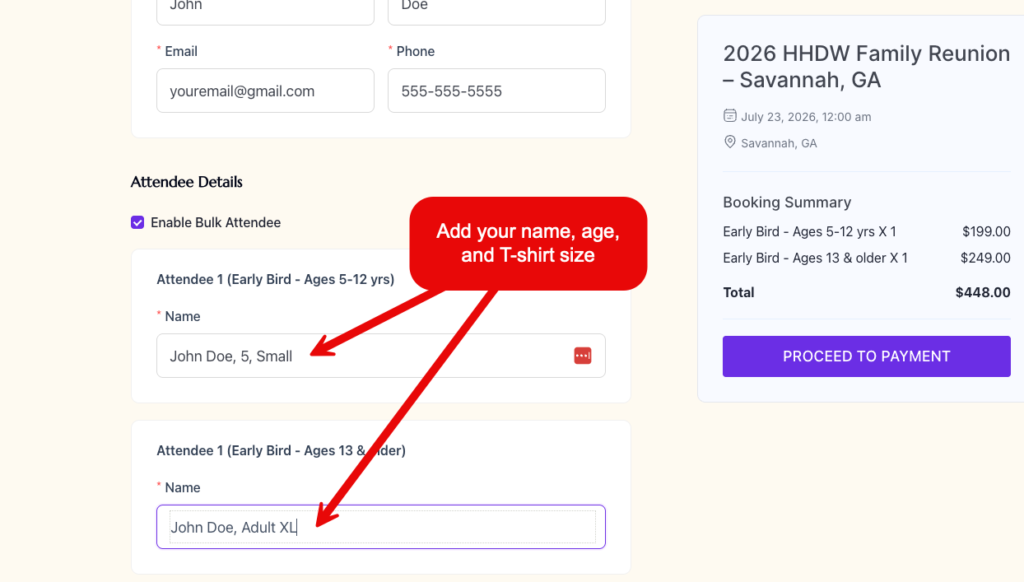This screenshot has height=582, width=1024.
Task: Click the $448.00 total amount
Action: point(982,293)
